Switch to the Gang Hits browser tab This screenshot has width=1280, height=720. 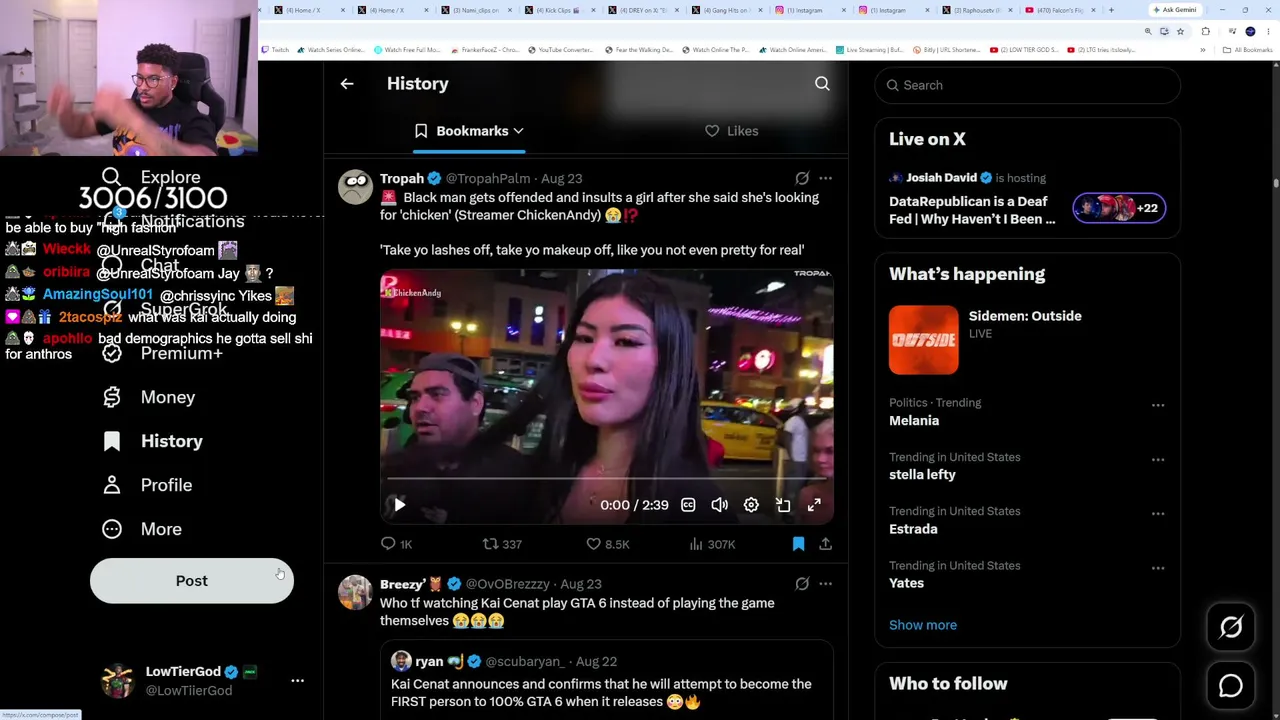coord(725,10)
